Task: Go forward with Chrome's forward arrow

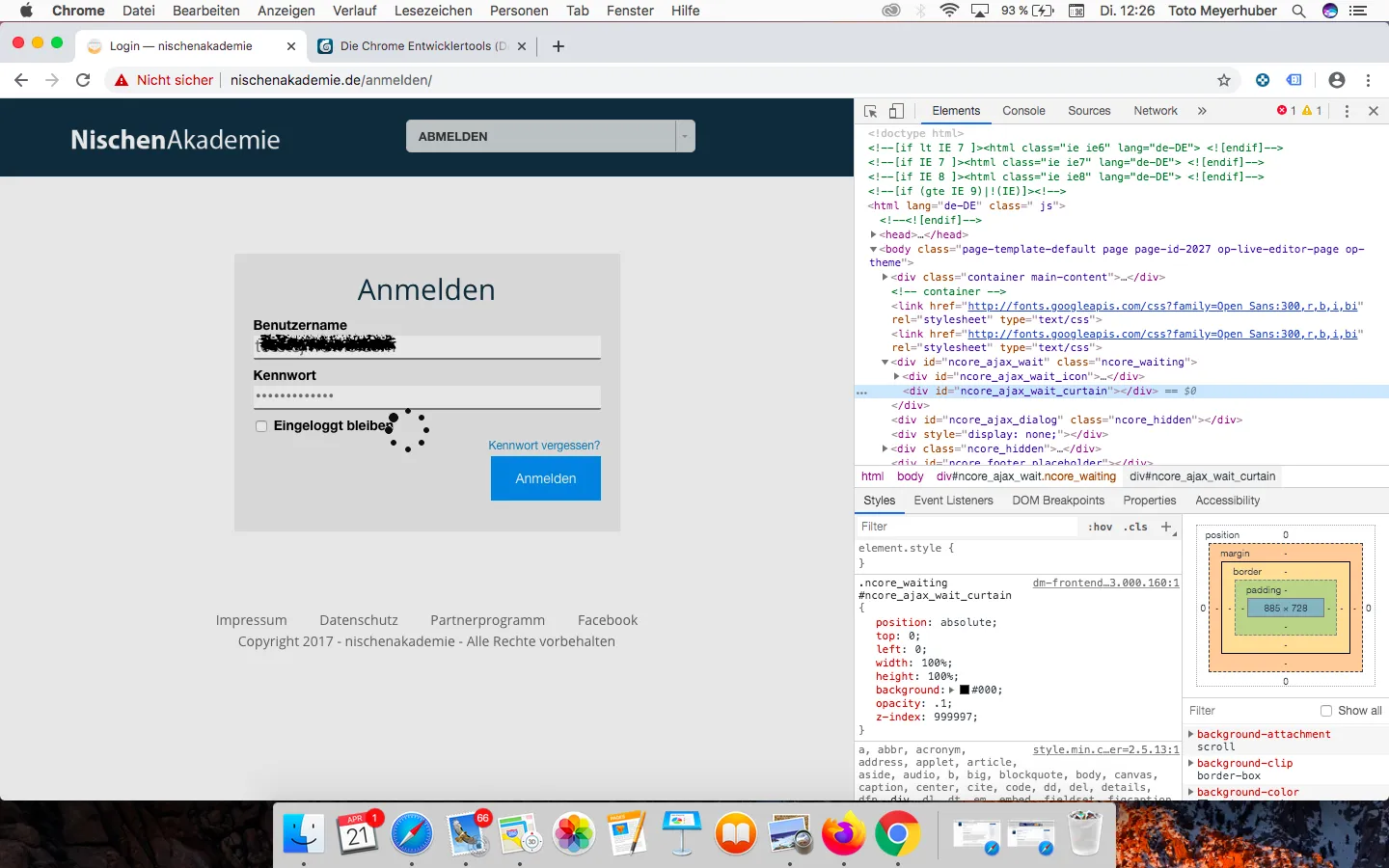Action: click(x=52, y=80)
